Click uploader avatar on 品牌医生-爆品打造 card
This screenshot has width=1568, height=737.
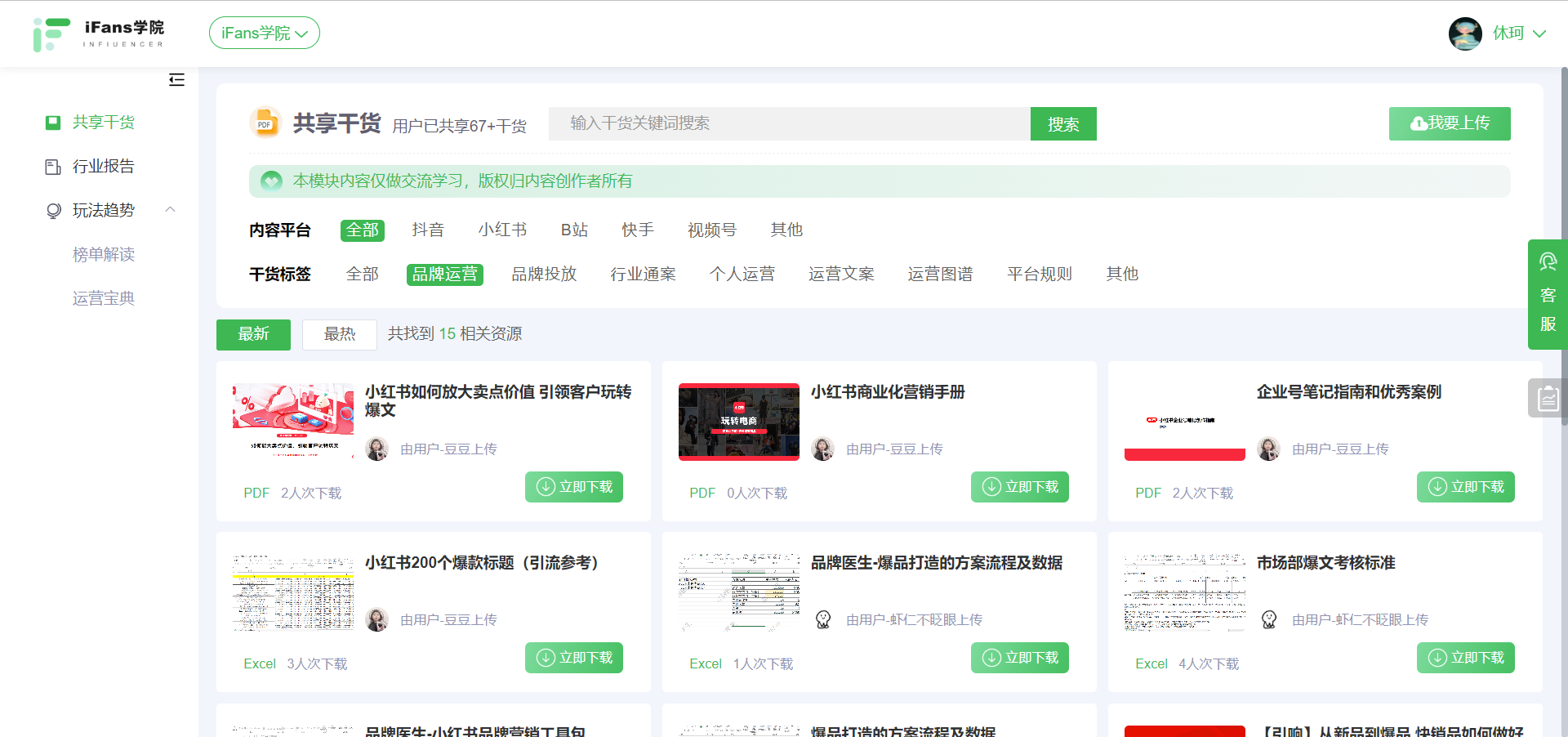coord(823,619)
